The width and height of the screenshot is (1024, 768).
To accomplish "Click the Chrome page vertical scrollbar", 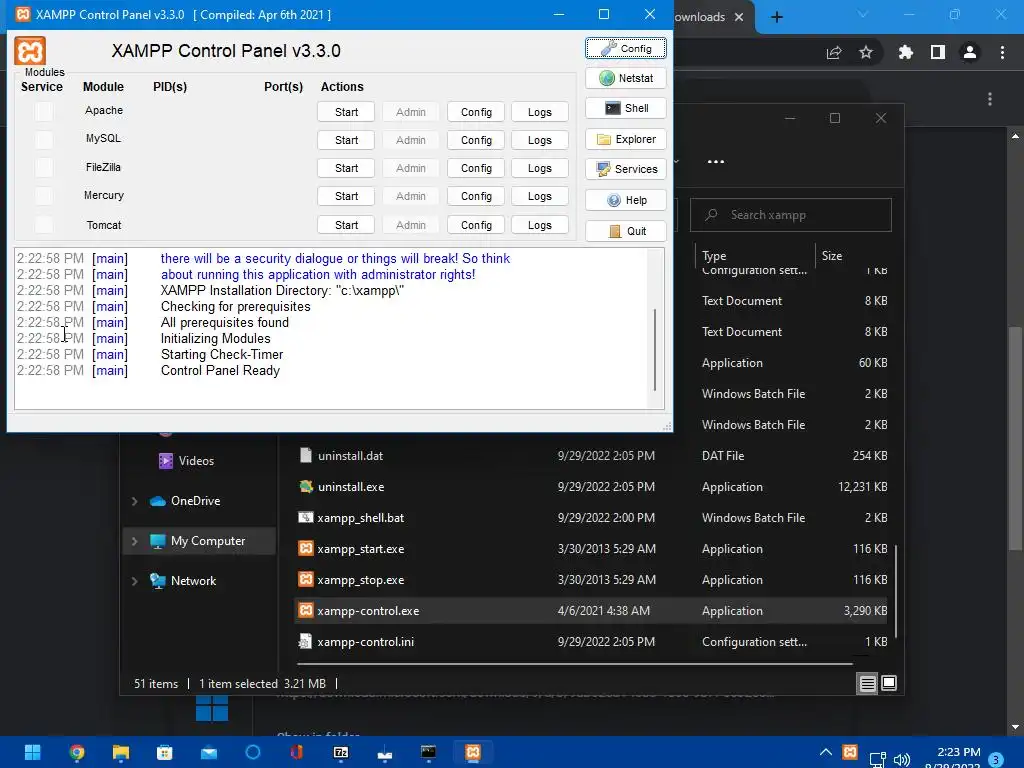I will (x=1015, y=438).
